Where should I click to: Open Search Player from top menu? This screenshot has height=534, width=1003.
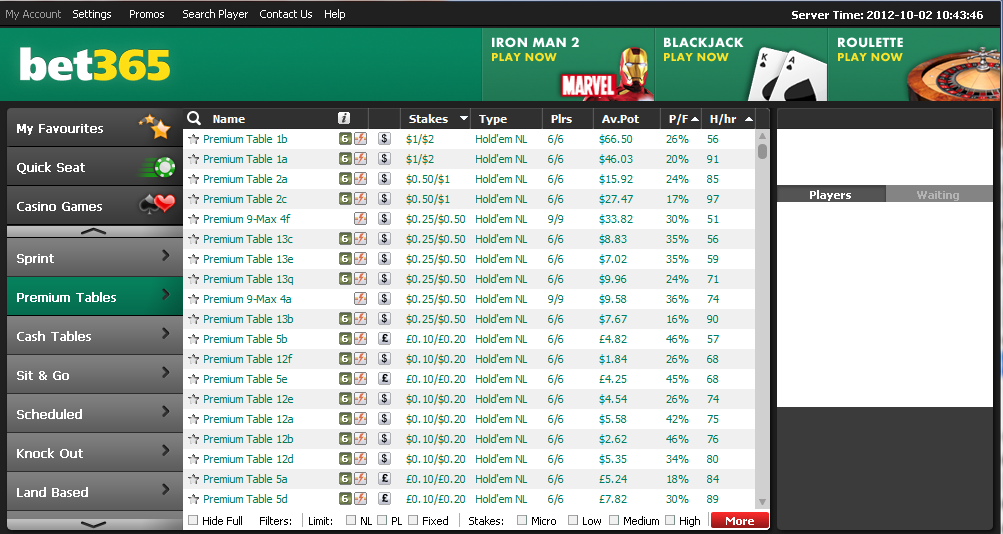(x=215, y=14)
